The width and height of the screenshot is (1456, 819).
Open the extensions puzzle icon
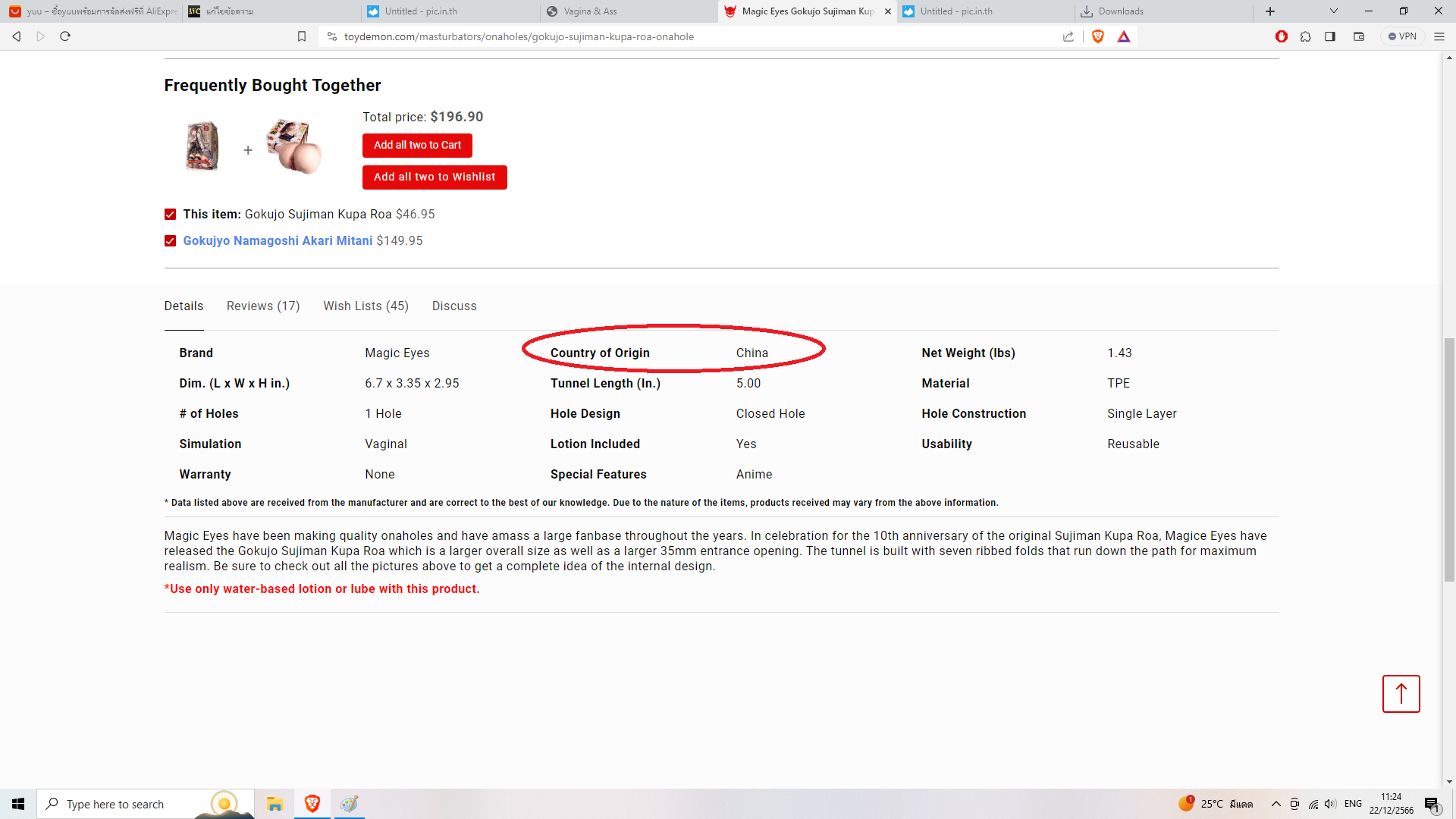click(x=1306, y=36)
